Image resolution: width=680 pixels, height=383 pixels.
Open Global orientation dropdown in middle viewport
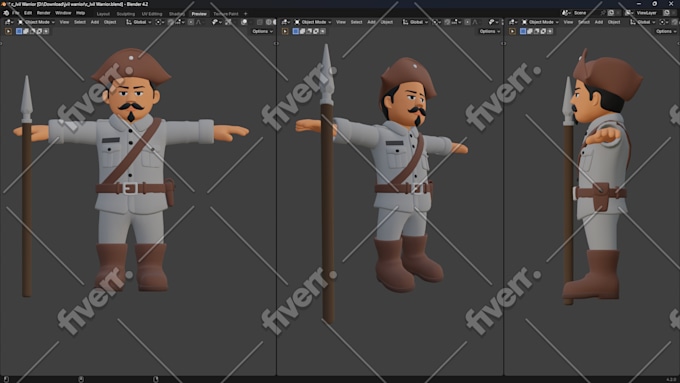[x=415, y=22]
